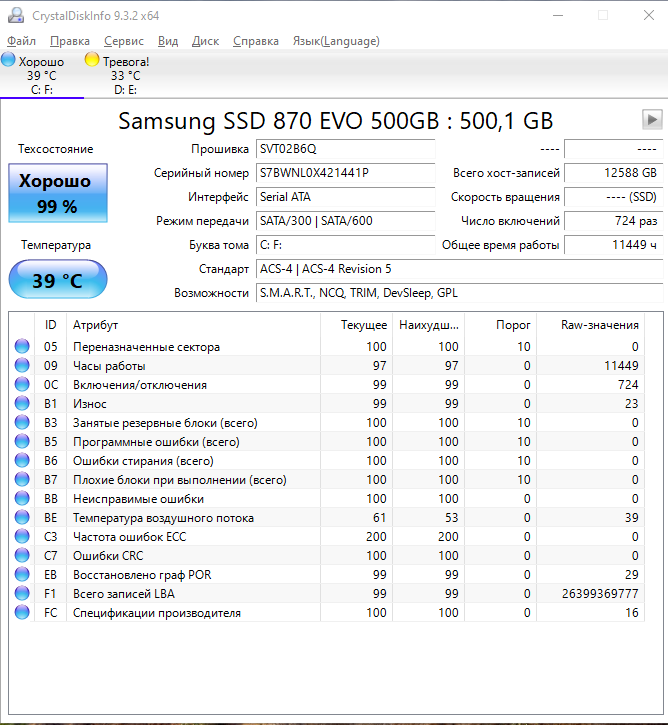This screenshot has width=668, height=725.
Task: Click the Текущее column header
Action: pyautogui.click(x=356, y=325)
